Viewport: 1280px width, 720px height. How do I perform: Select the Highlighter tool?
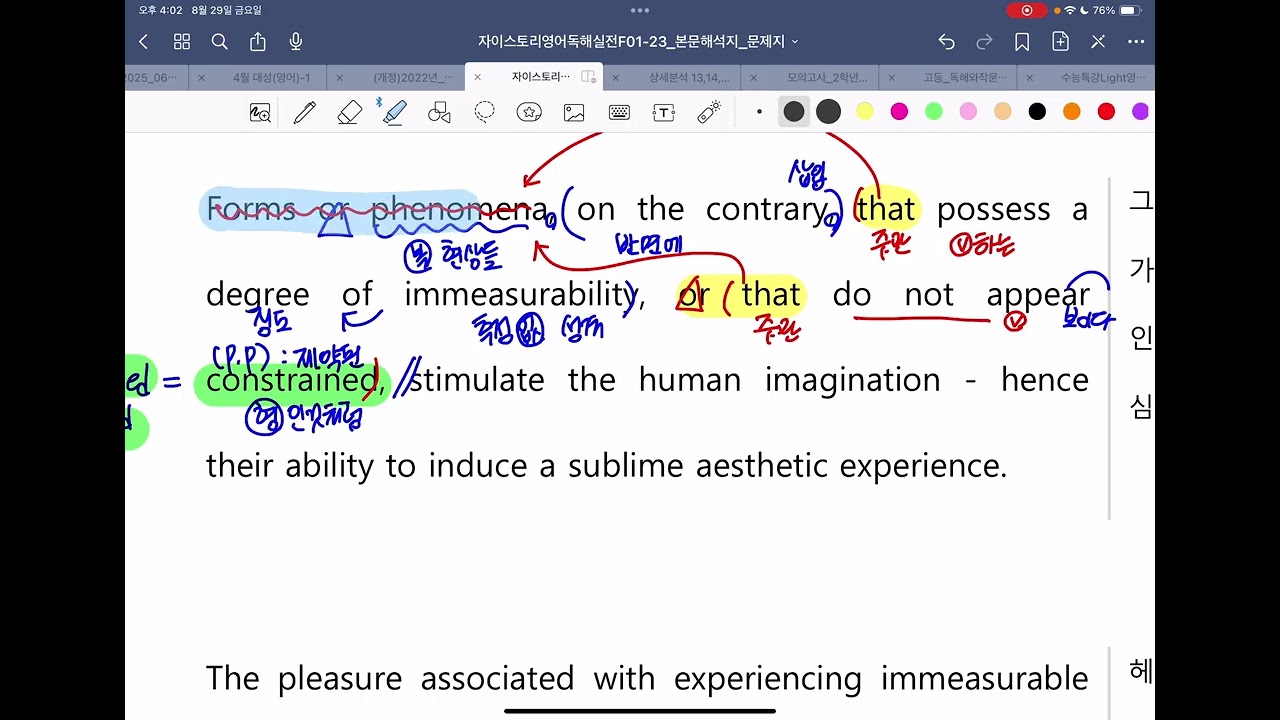click(x=394, y=112)
